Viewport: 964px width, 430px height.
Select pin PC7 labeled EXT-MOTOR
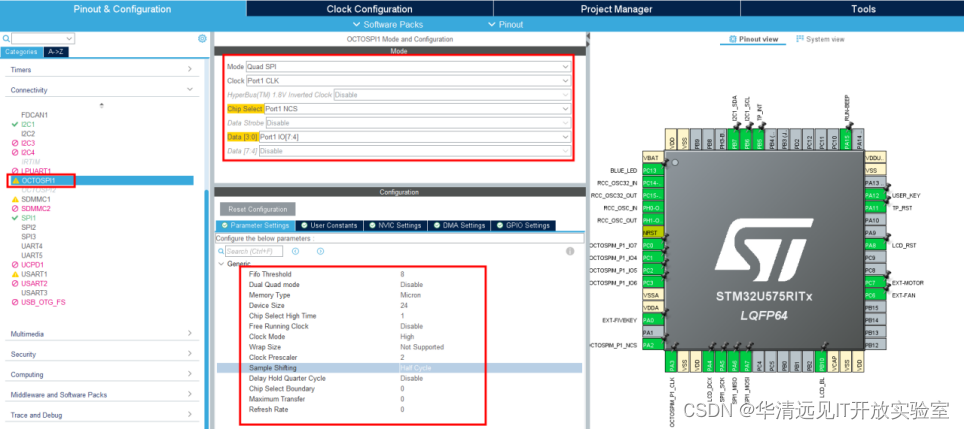pyautogui.click(x=875, y=282)
